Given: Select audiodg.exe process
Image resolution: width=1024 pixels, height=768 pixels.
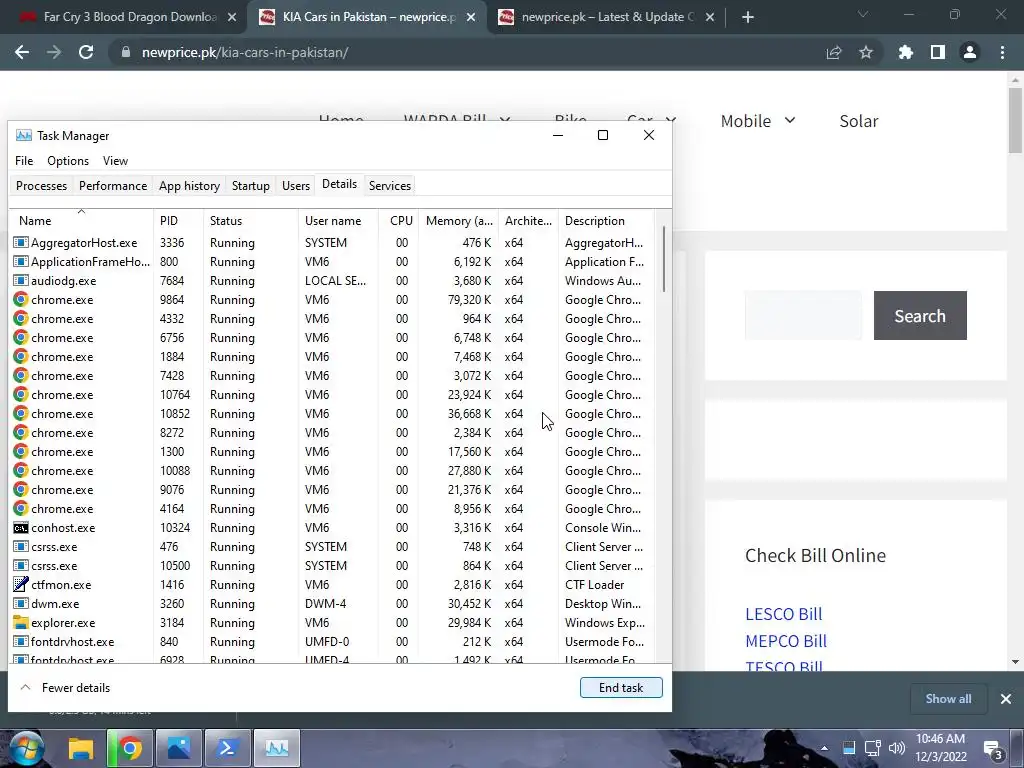Looking at the screenshot, I should pos(332,281).
